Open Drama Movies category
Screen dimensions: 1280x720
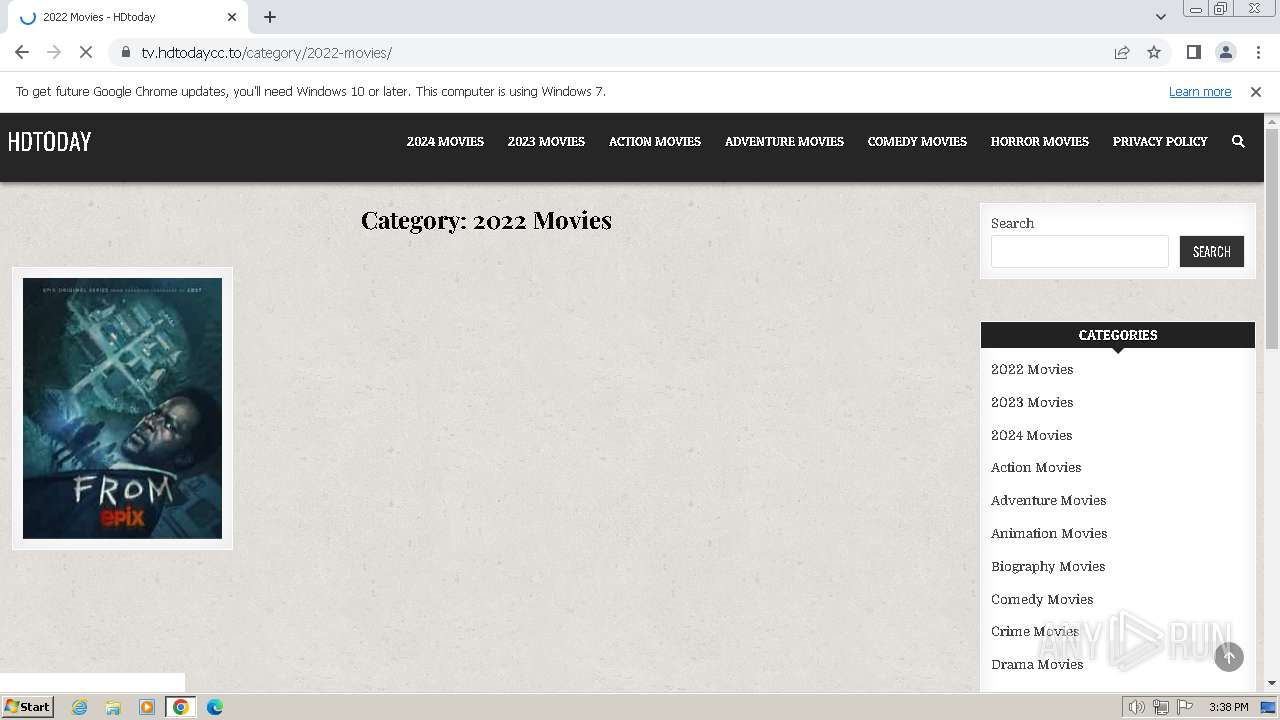click(1037, 664)
